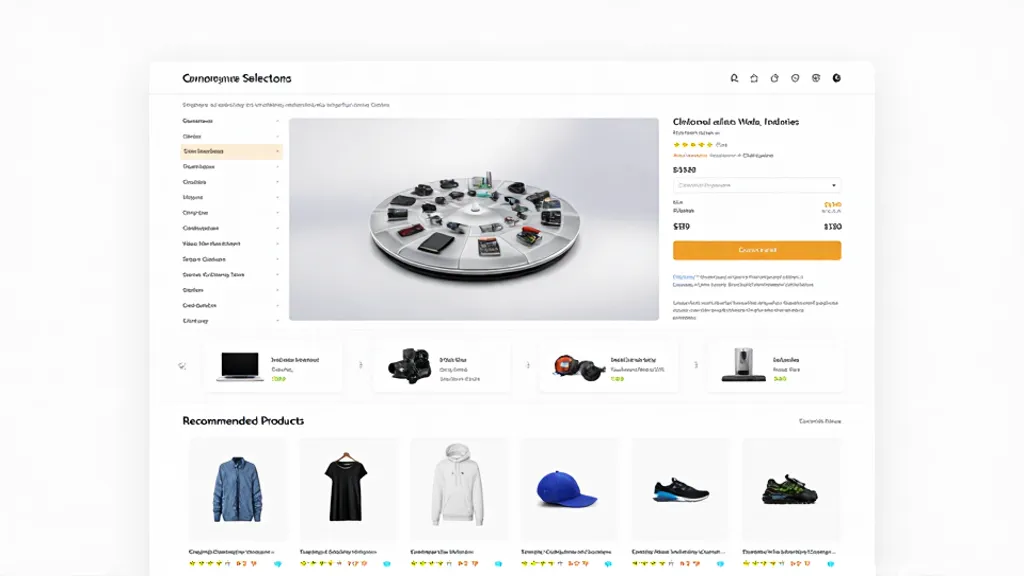Open the home icon in header

tap(754, 78)
